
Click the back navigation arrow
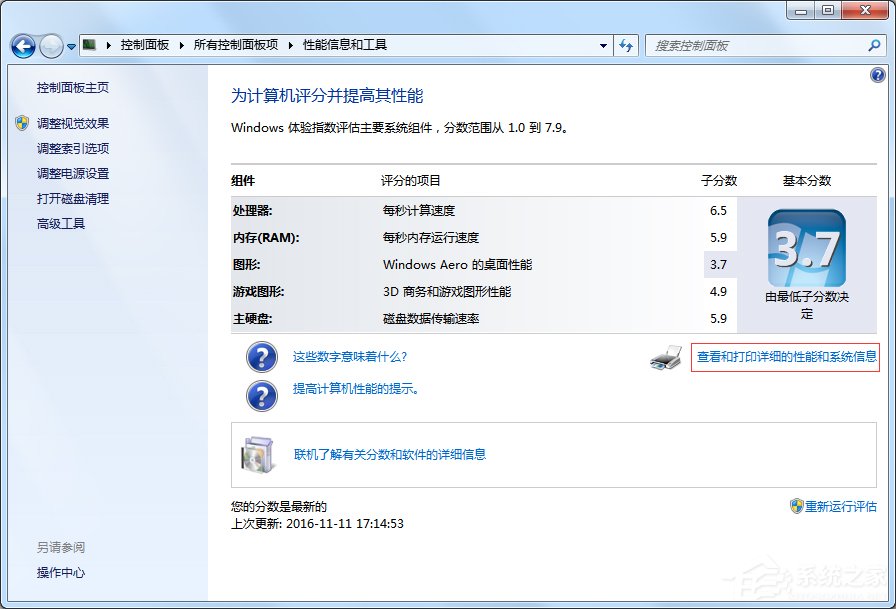point(21,46)
